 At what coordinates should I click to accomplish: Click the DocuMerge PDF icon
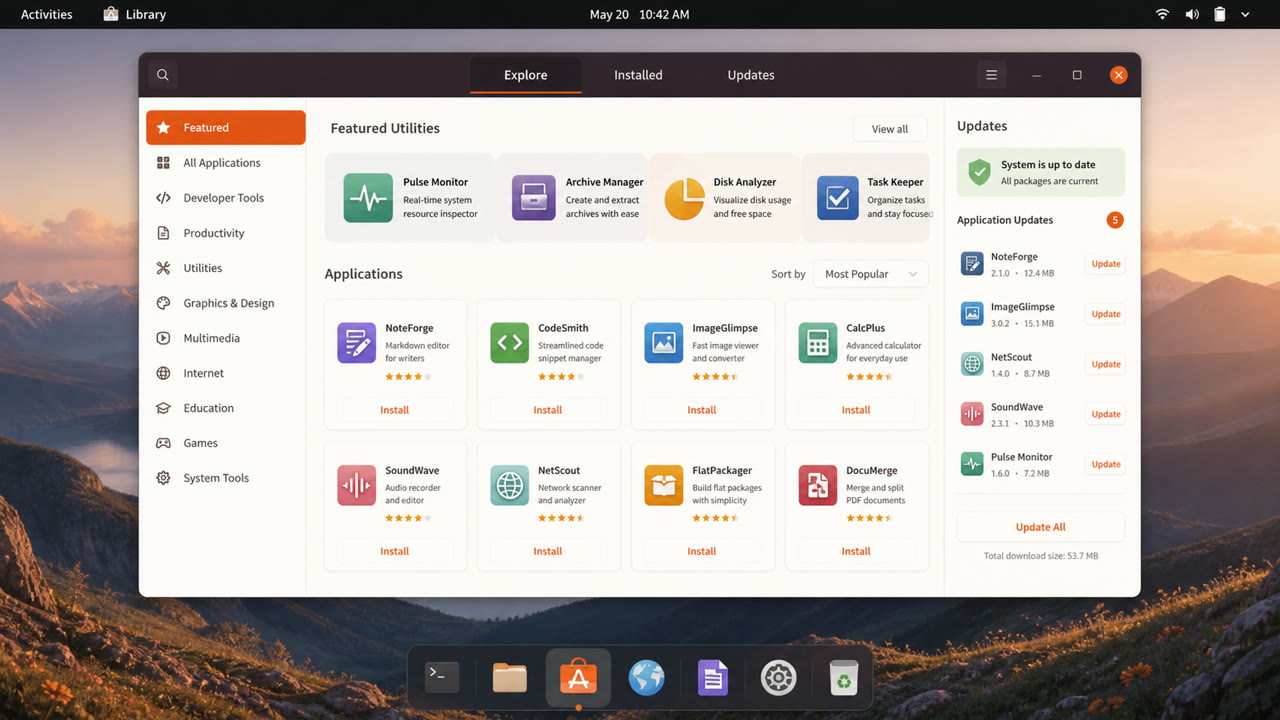click(818, 485)
